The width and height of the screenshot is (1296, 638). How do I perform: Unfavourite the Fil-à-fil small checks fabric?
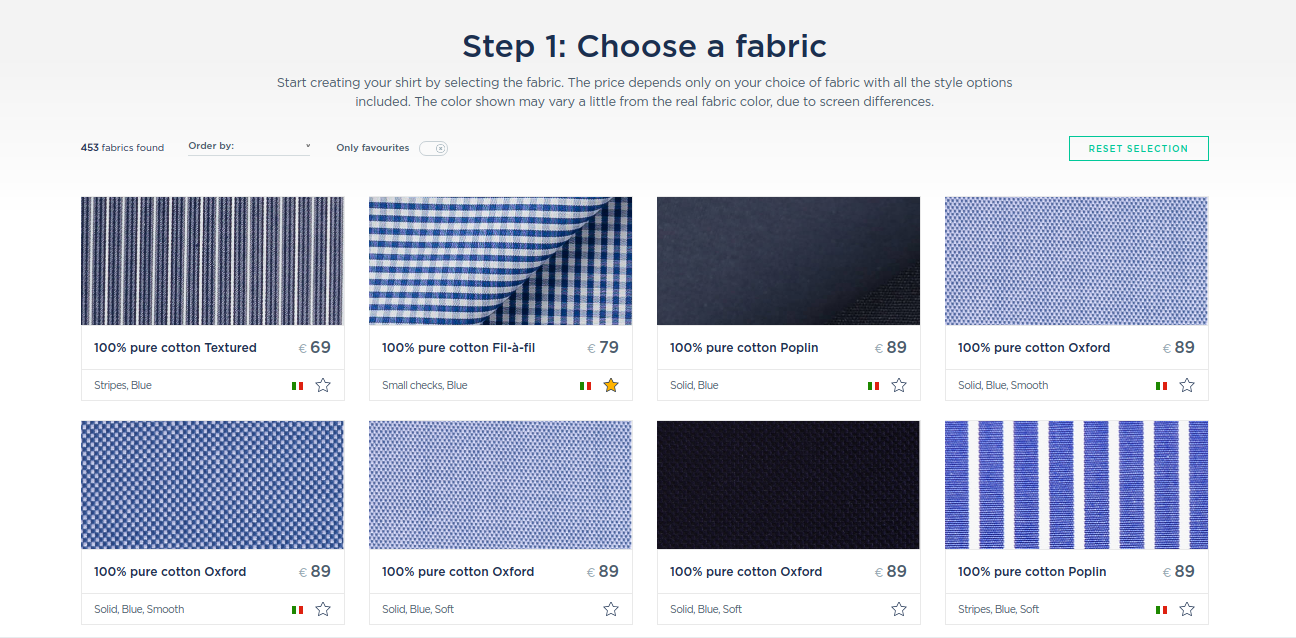click(611, 385)
